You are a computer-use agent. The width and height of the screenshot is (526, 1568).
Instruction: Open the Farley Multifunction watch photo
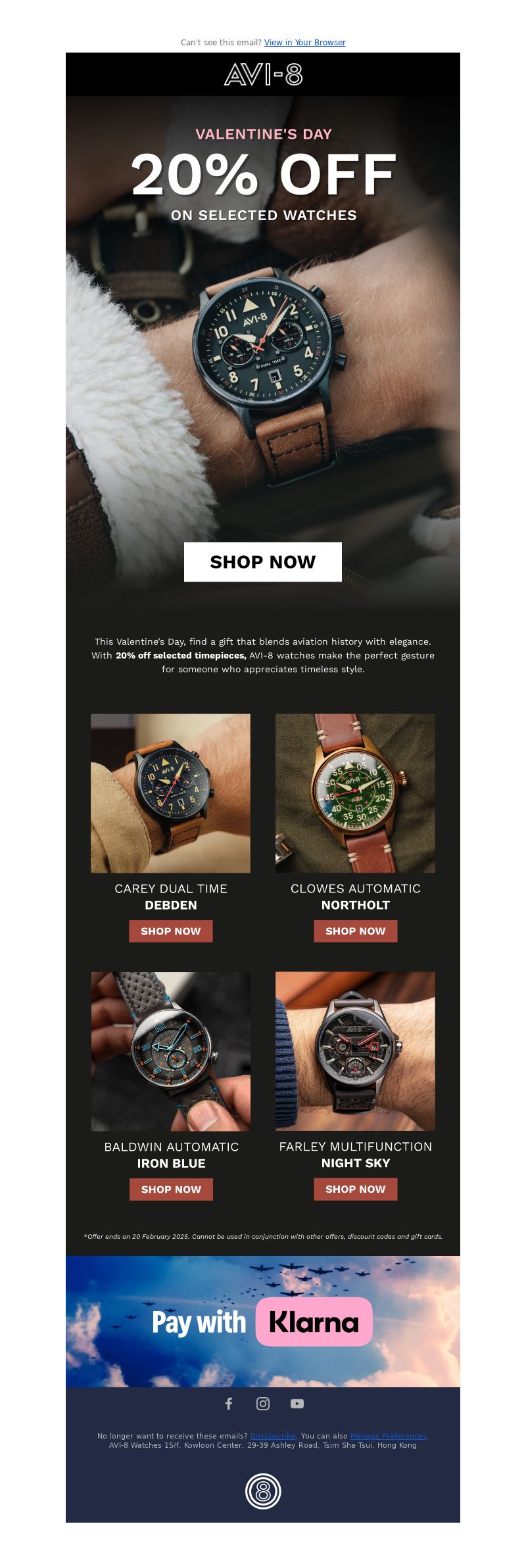pyautogui.click(x=355, y=1051)
